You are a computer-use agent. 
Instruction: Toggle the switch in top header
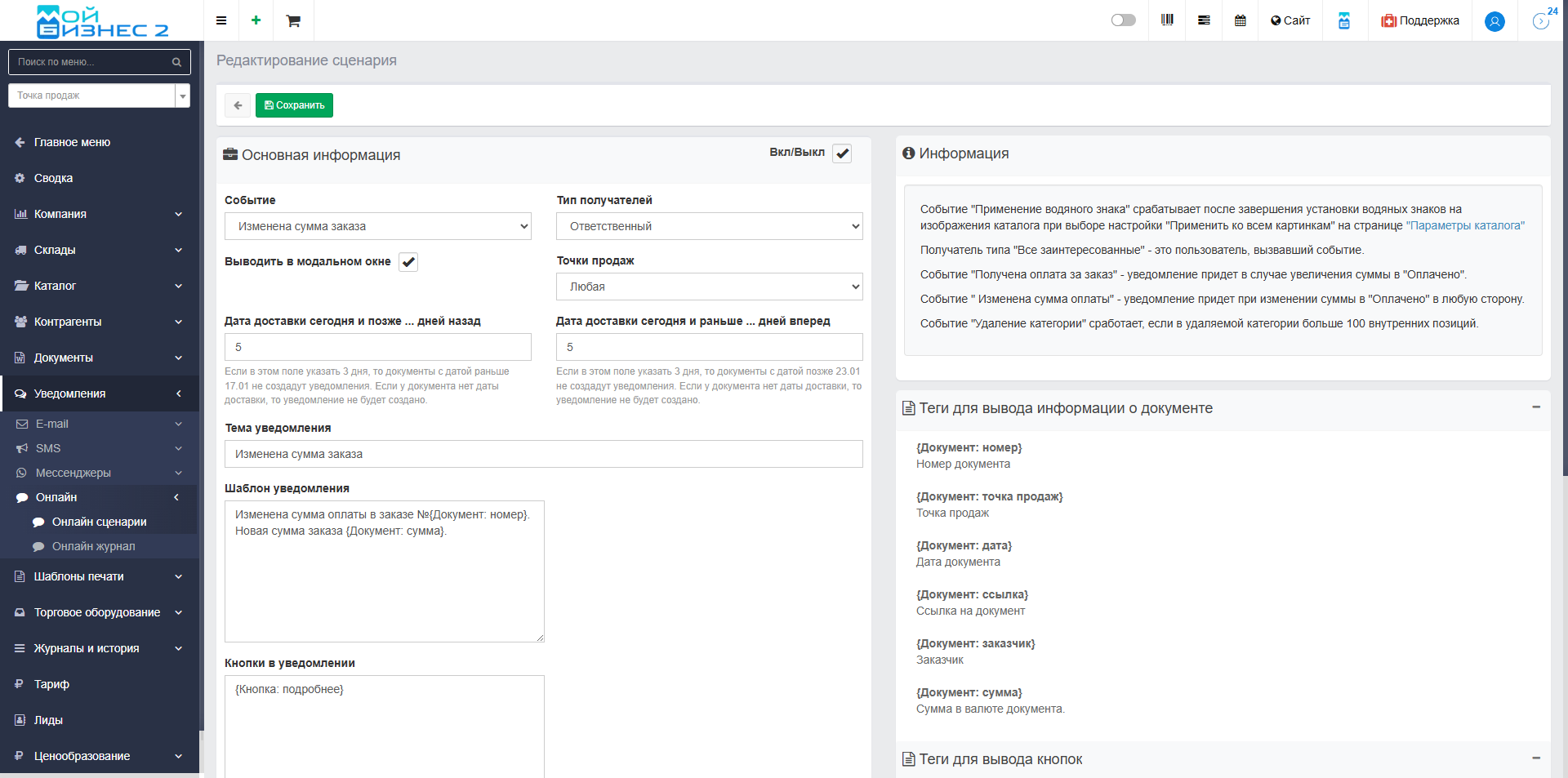click(1123, 20)
